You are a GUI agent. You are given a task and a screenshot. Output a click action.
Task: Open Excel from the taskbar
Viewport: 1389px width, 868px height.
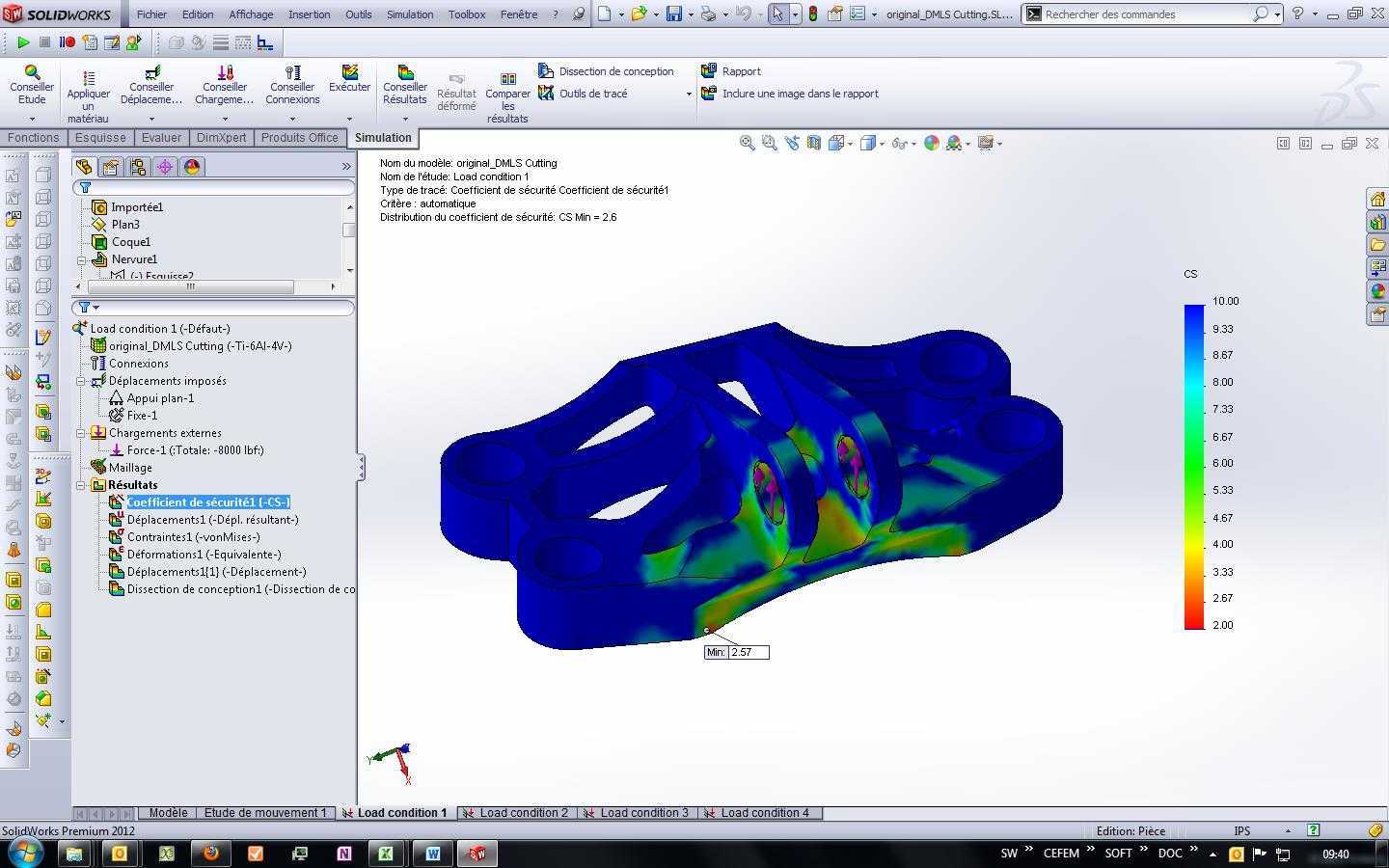(x=386, y=854)
